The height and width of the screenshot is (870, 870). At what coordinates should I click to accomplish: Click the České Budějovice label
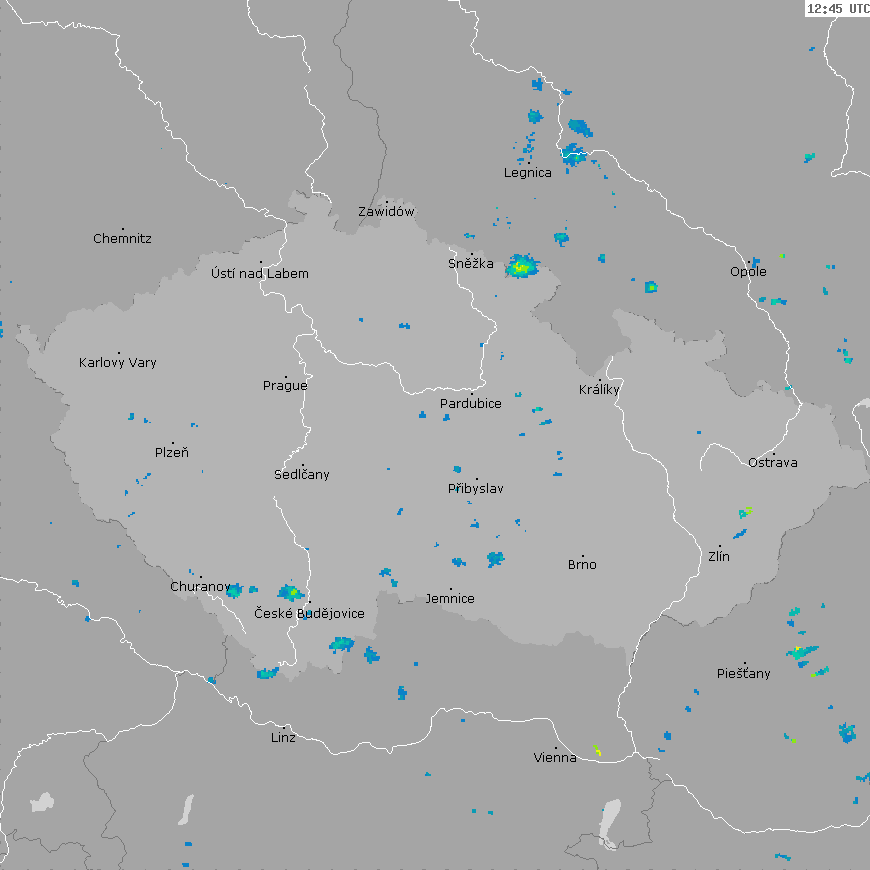pos(309,614)
